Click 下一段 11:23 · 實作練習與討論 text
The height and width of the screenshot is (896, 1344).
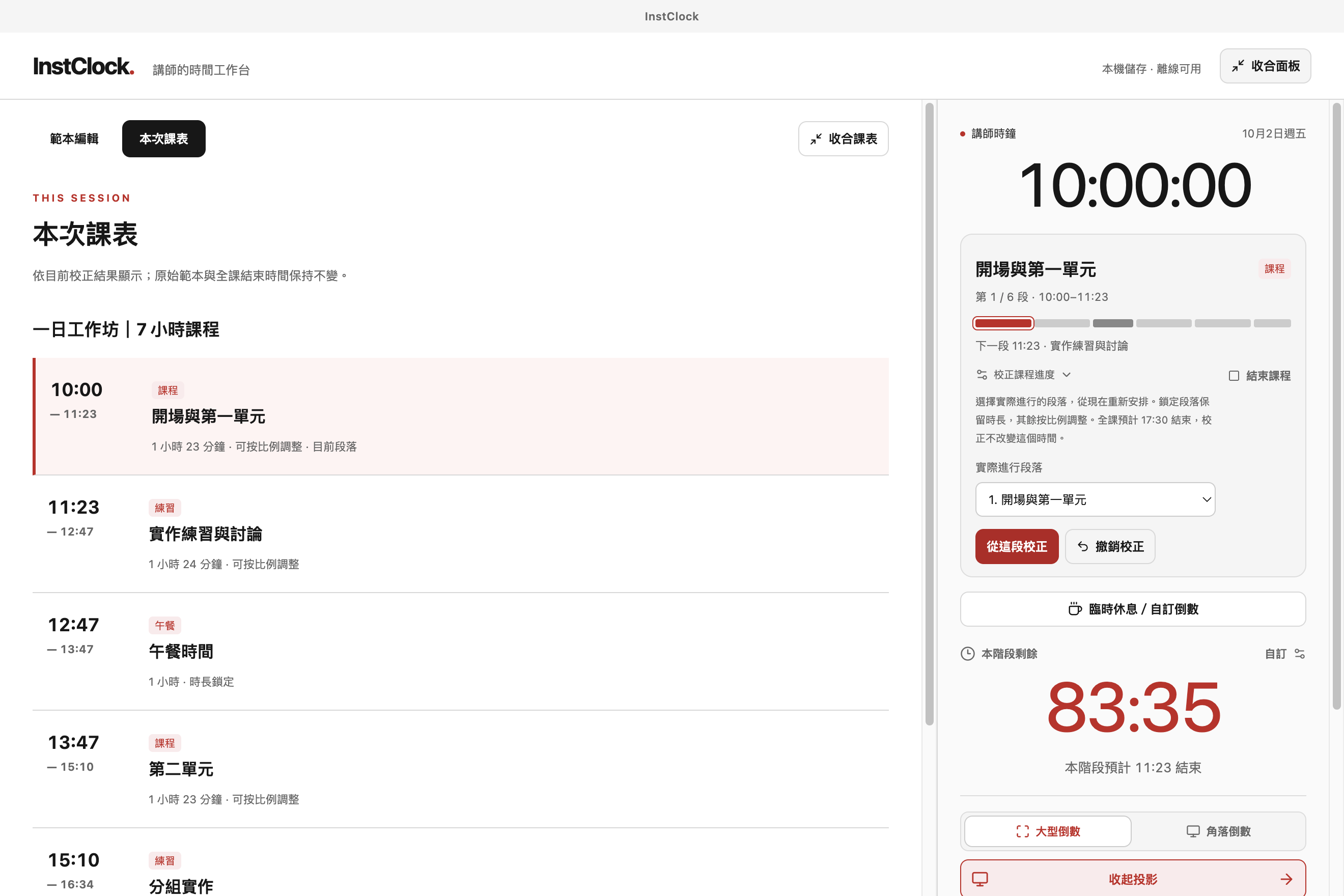1051,346
